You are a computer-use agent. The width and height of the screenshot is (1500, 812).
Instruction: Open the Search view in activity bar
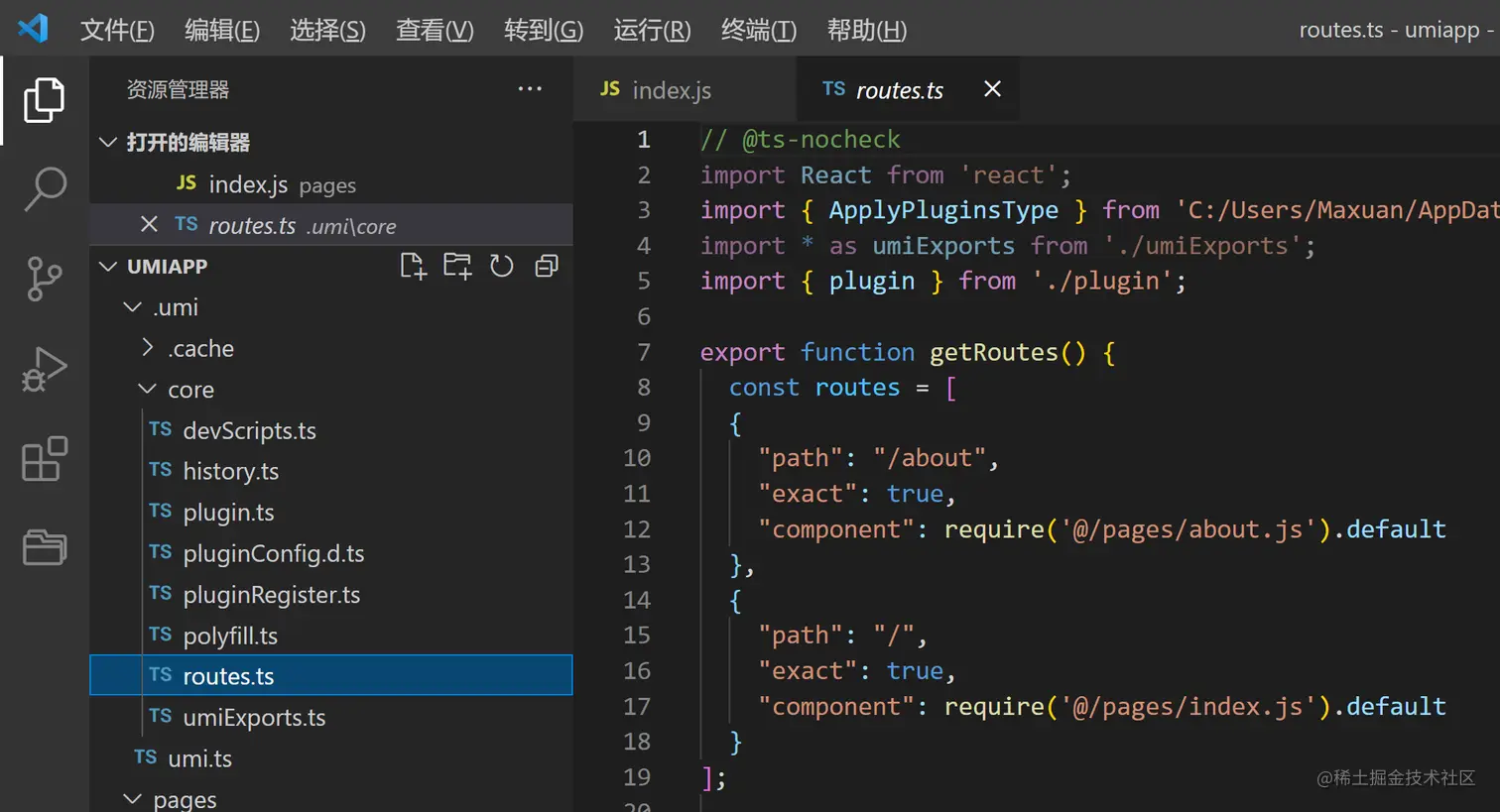pyautogui.click(x=44, y=188)
